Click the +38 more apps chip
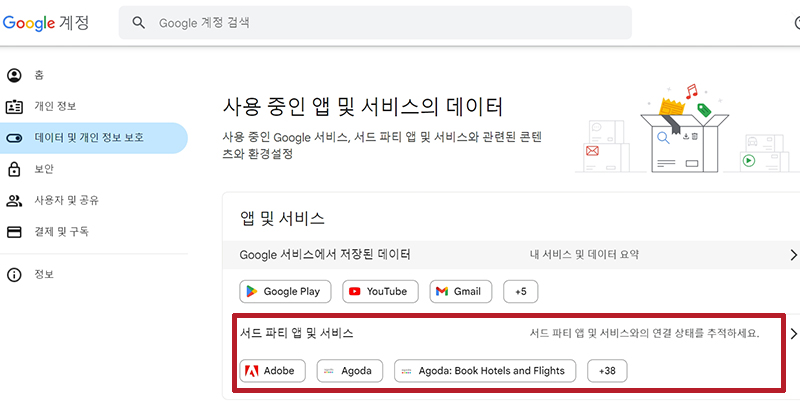The height and width of the screenshot is (405, 800). click(607, 371)
